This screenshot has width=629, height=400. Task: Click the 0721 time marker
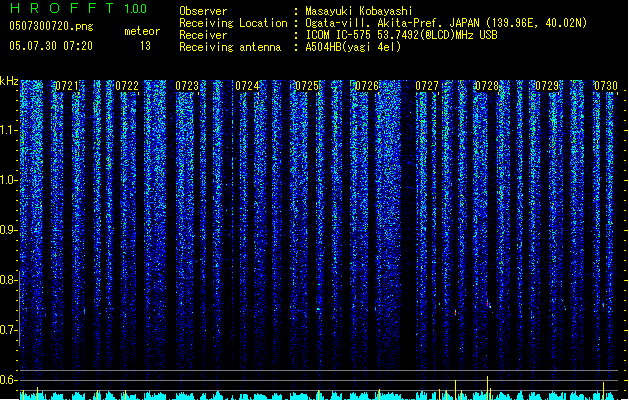point(67,86)
